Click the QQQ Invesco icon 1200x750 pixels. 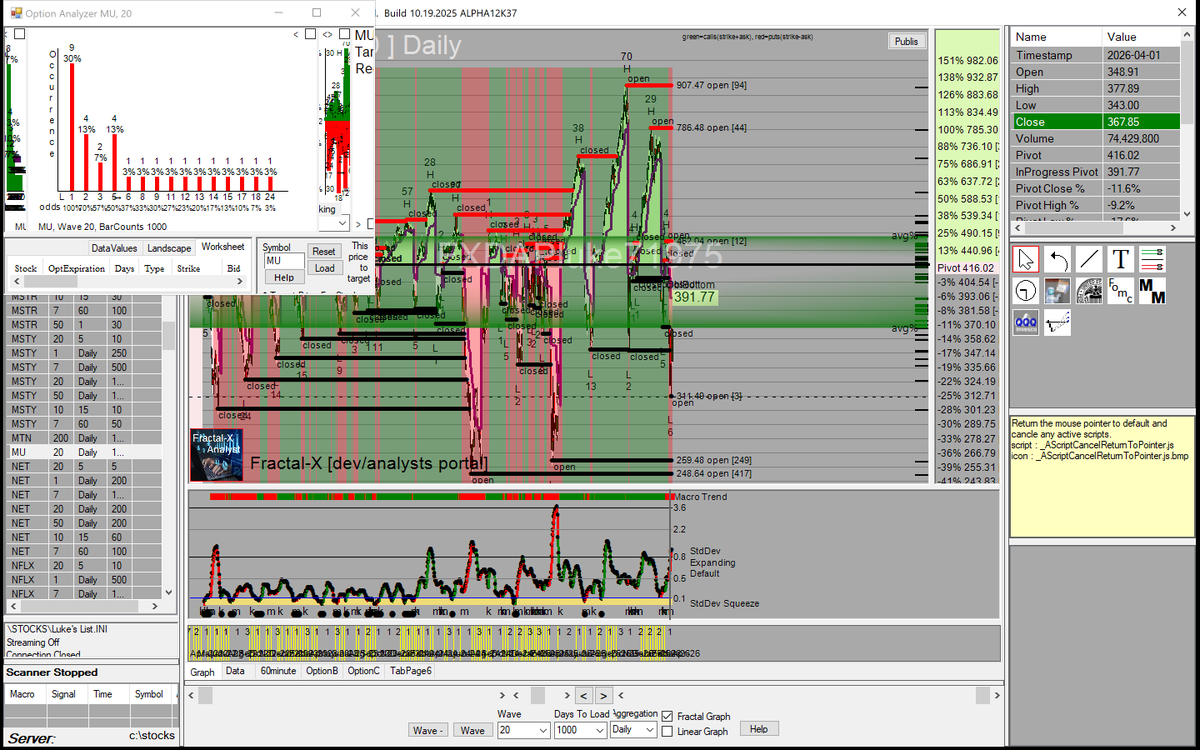click(x=1025, y=322)
